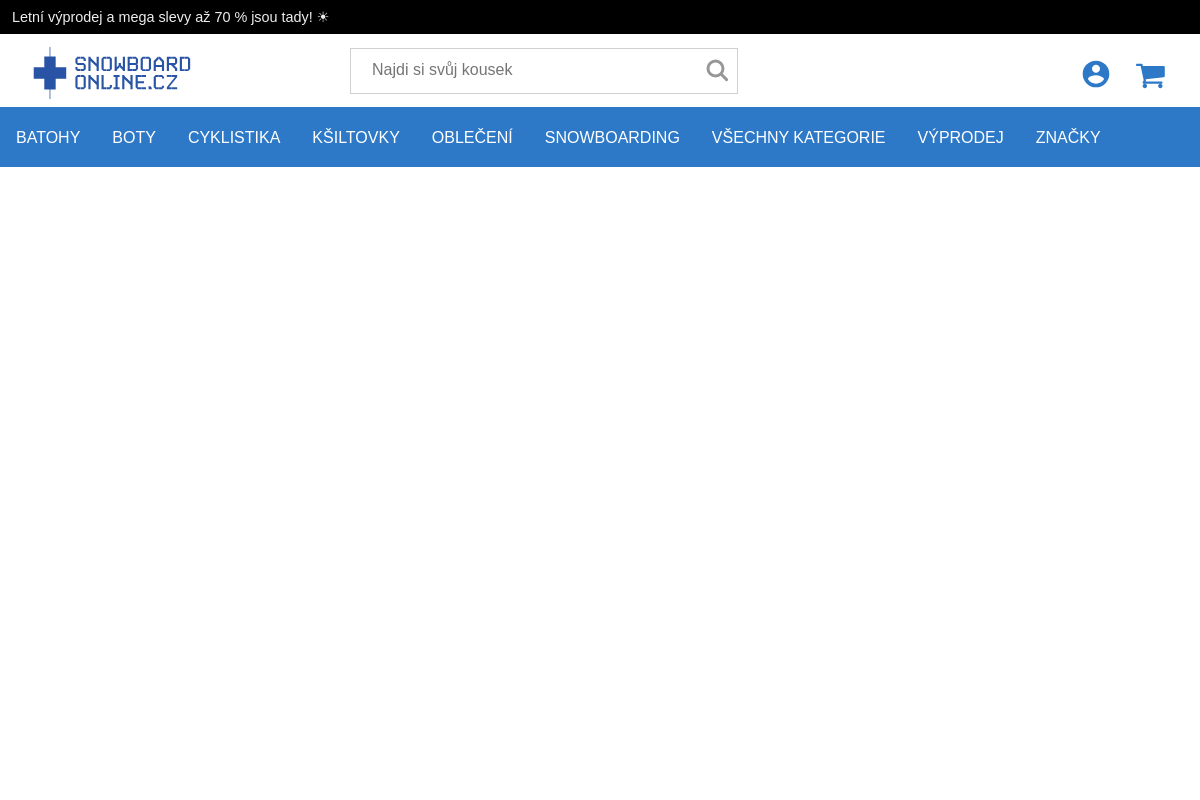Click the 'Letní výprodej' promo banner text
Image resolution: width=1200 pixels, height=800 pixels.
click(170, 17)
